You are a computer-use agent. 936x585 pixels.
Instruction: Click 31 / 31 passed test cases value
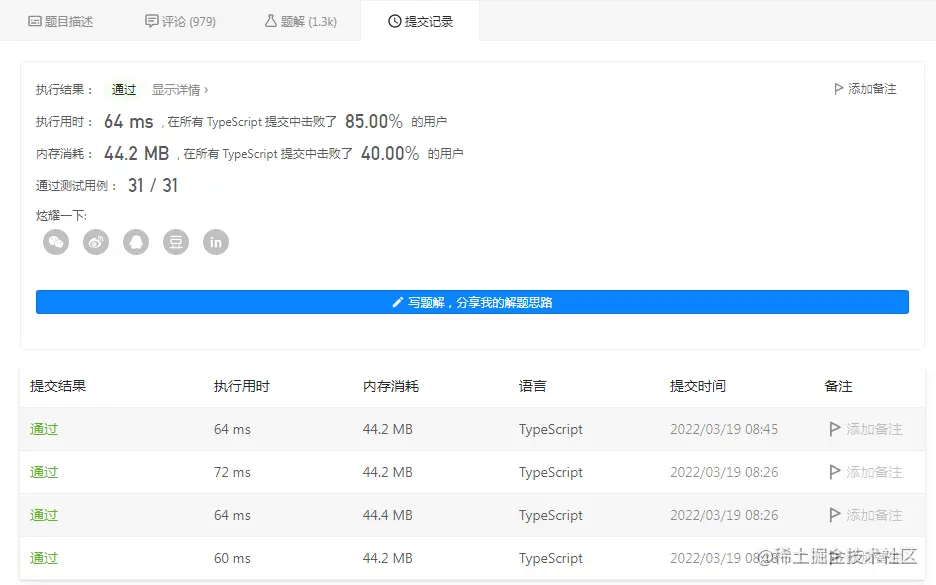[x=153, y=185]
